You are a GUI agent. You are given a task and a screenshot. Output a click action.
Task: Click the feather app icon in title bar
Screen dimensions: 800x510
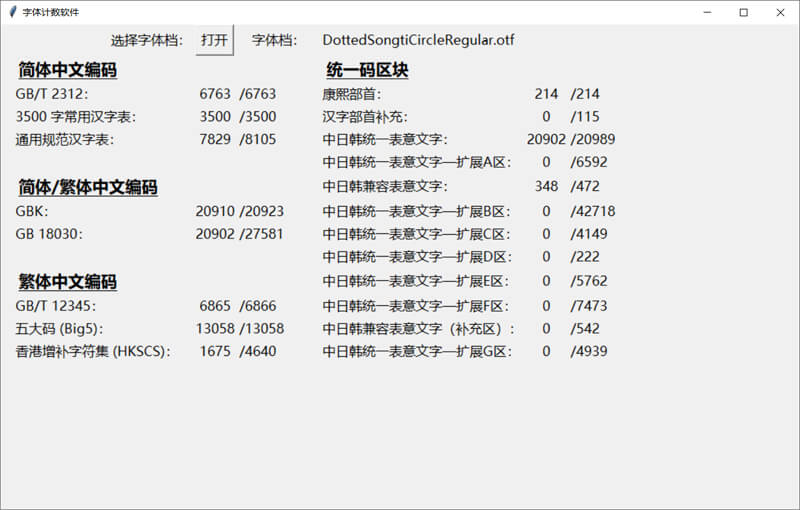[x=12, y=12]
